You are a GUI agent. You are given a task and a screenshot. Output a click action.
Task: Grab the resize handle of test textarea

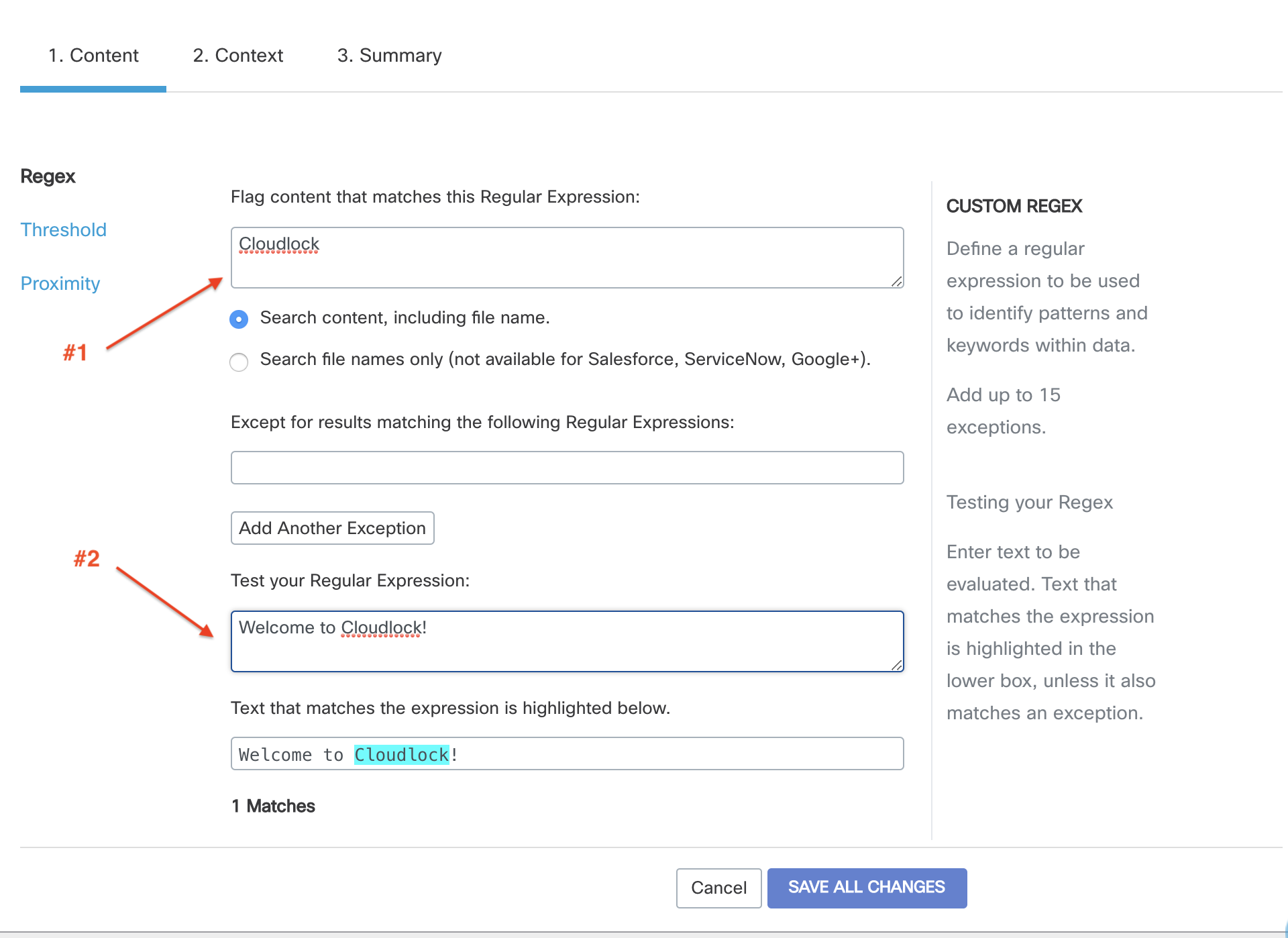pos(897,666)
